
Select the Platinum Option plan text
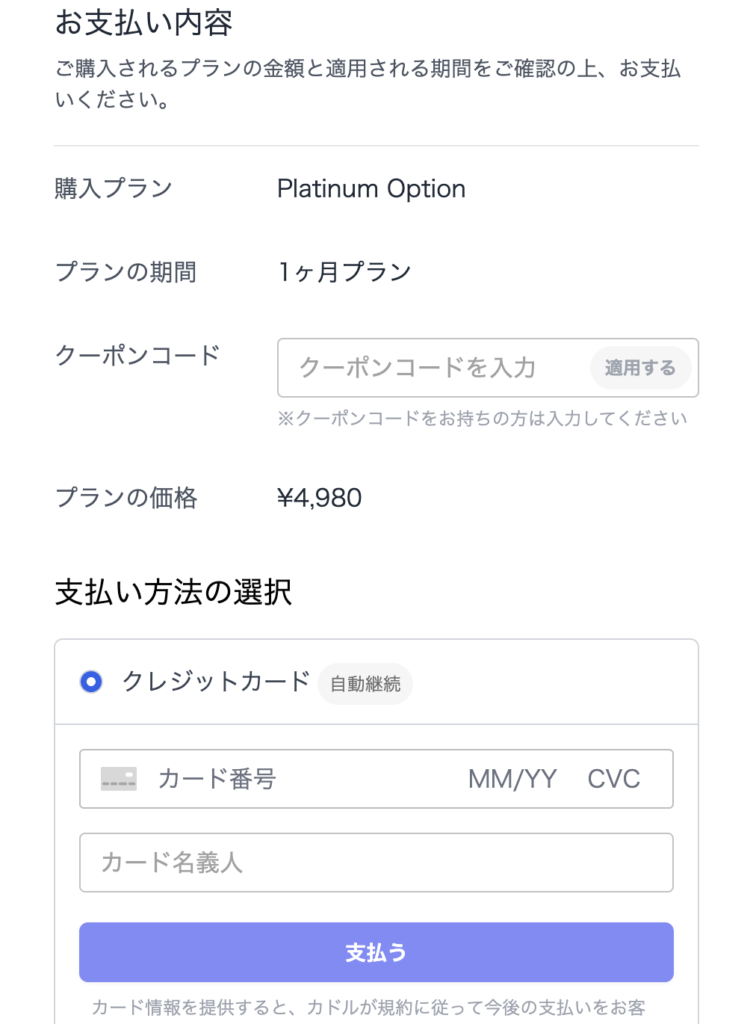371,189
